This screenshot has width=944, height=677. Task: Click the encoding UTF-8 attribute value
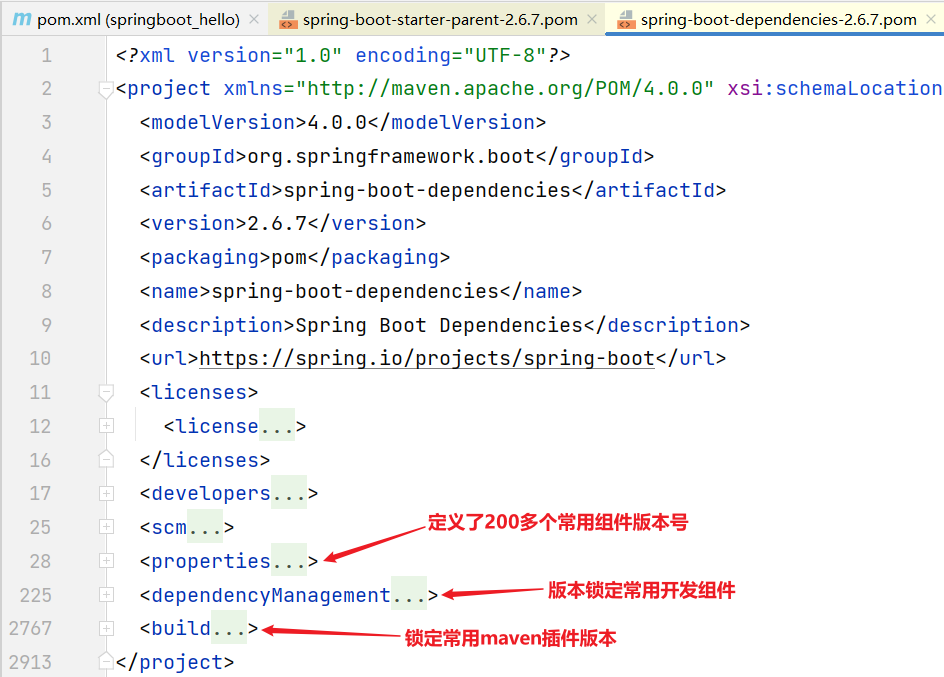[x=505, y=56]
